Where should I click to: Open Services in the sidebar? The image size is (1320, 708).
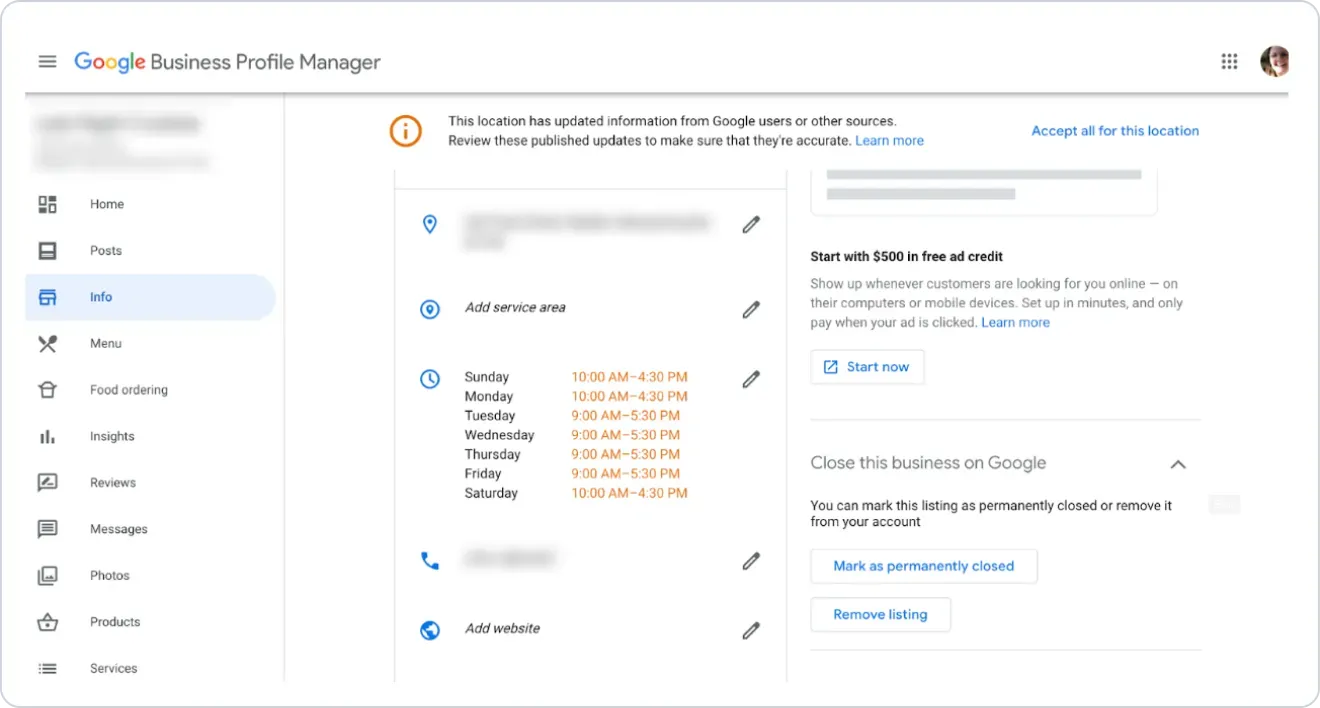click(x=114, y=668)
